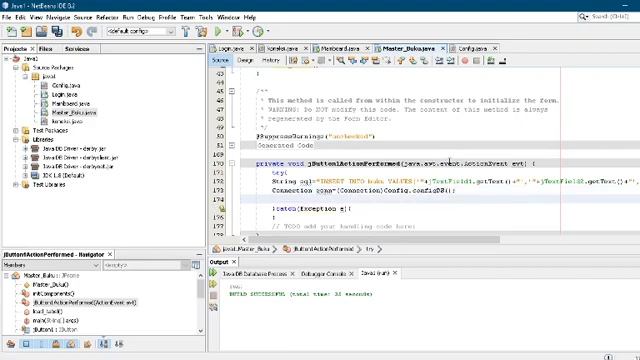Click the Redo toolbar icon
This screenshot has height=360, width=640.
[x=92, y=31]
